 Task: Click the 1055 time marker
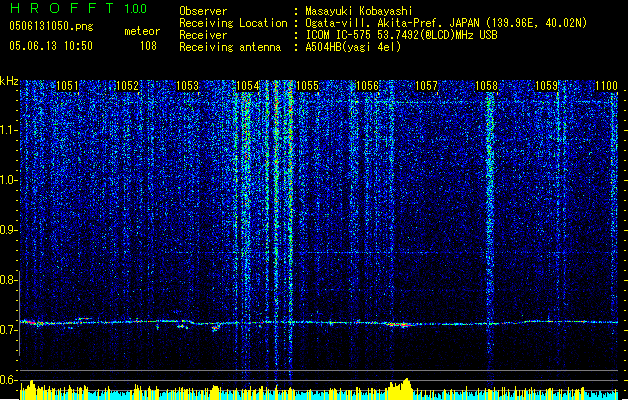point(307,86)
